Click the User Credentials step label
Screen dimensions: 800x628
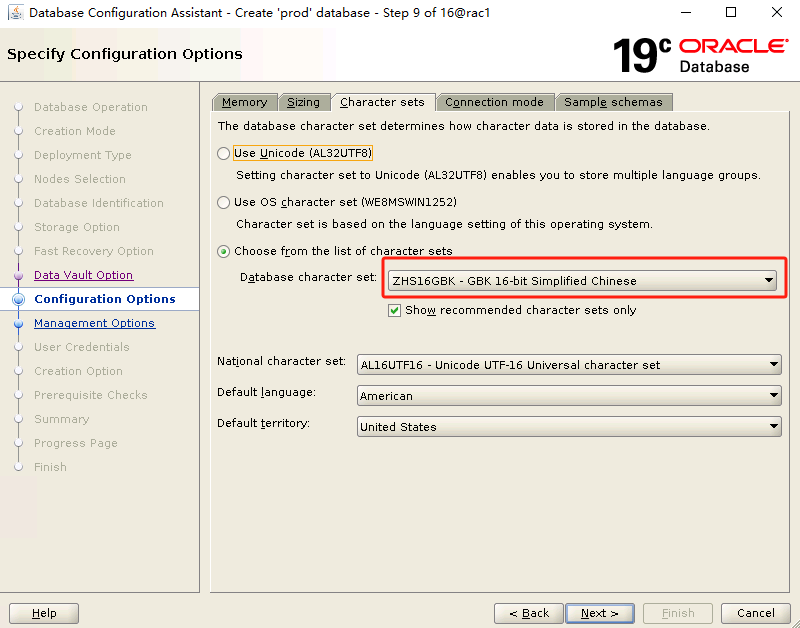click(82, 347)
